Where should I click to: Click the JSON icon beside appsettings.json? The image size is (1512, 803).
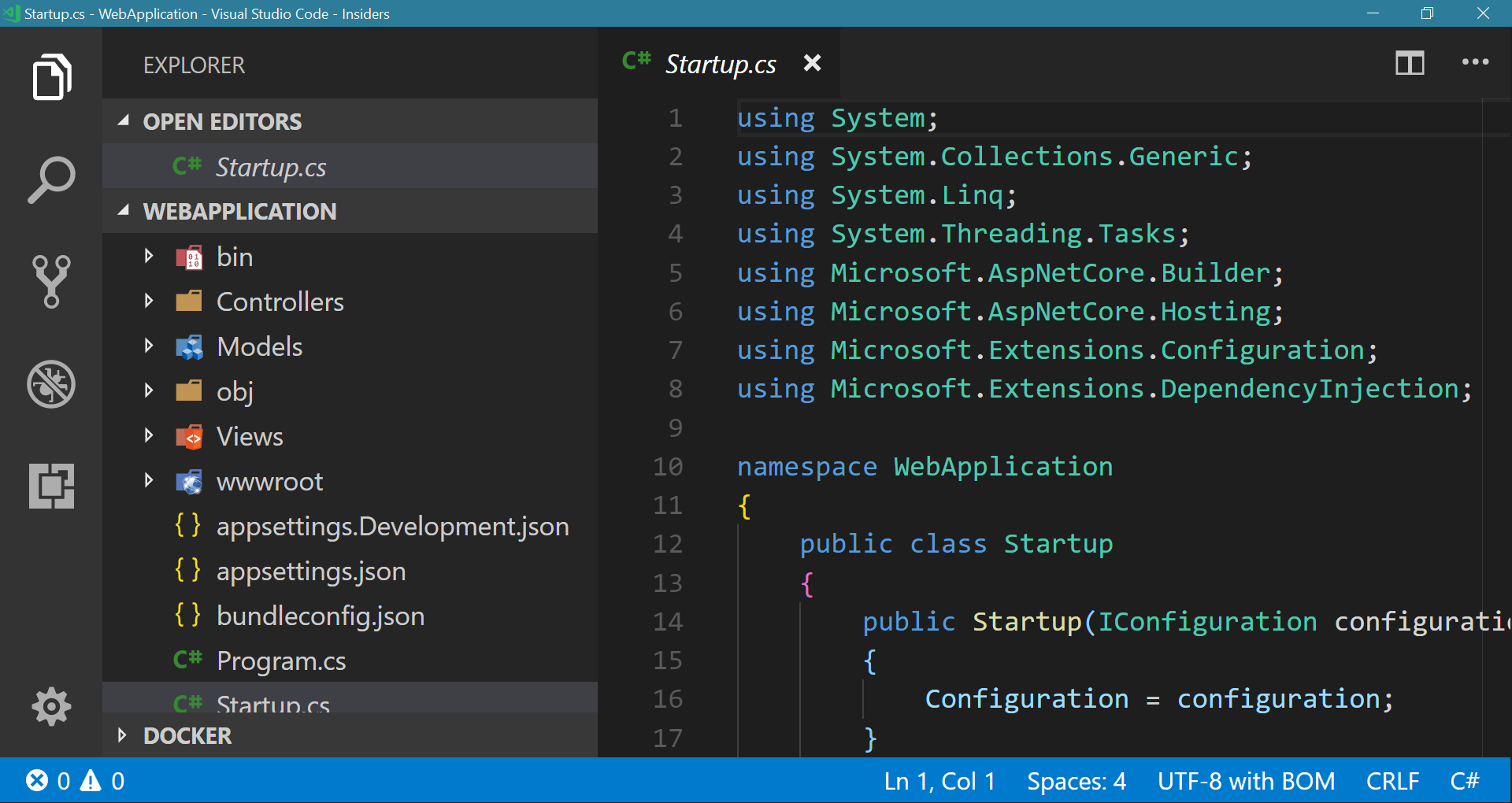pos(187,570)
